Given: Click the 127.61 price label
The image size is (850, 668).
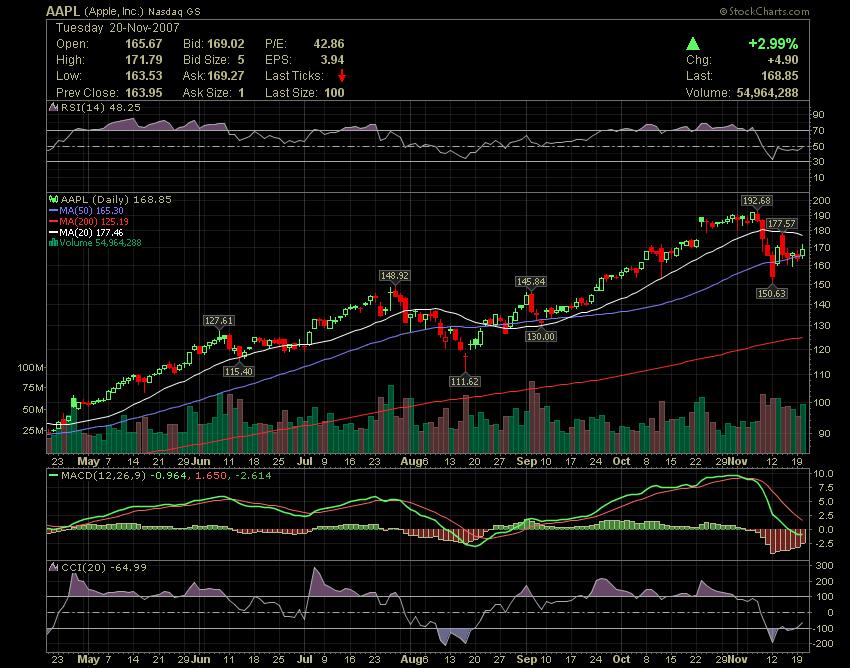Looking at the screenshot, I should [x=218, y=320].
